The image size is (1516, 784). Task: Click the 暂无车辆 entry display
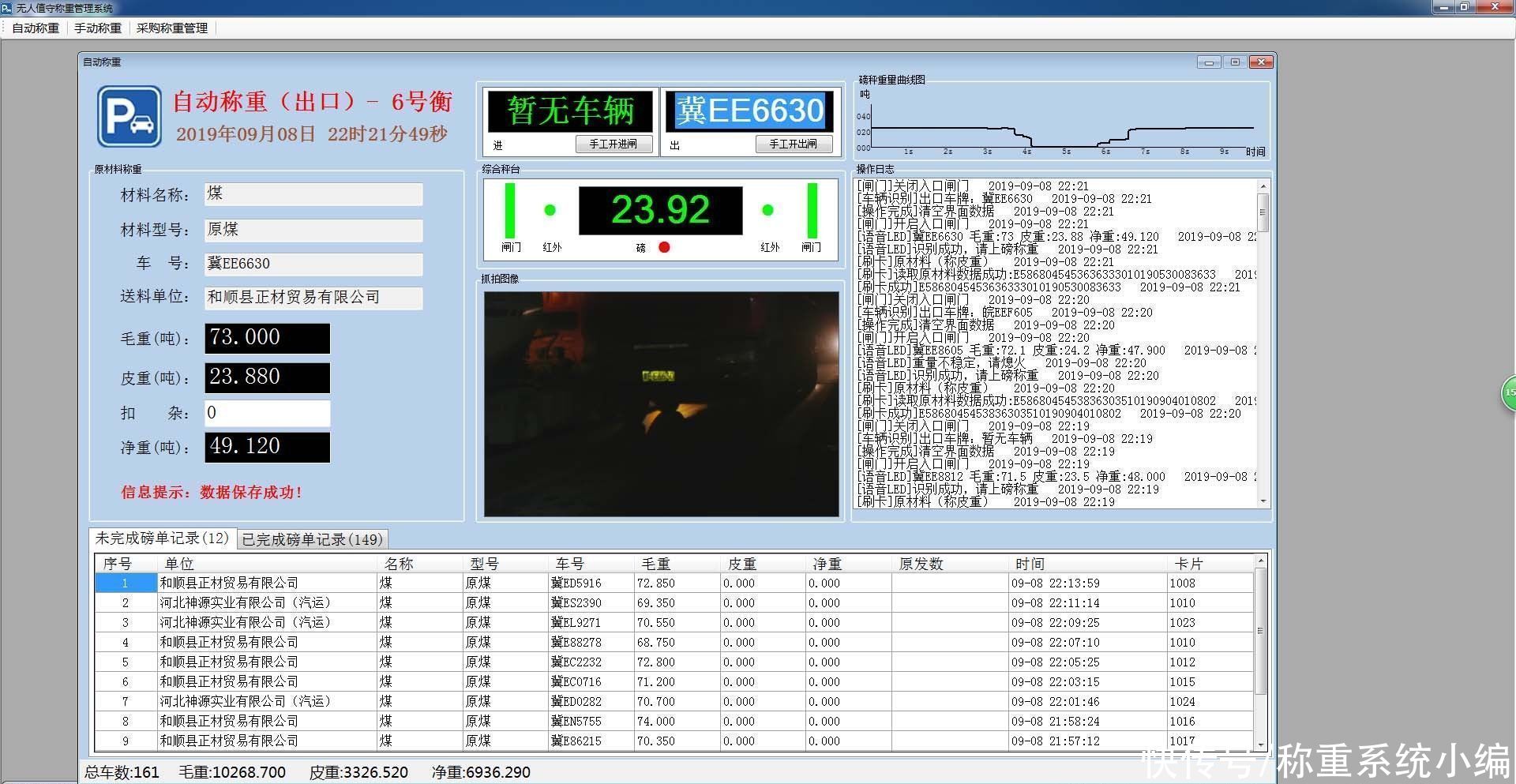(x=570, y=111)
